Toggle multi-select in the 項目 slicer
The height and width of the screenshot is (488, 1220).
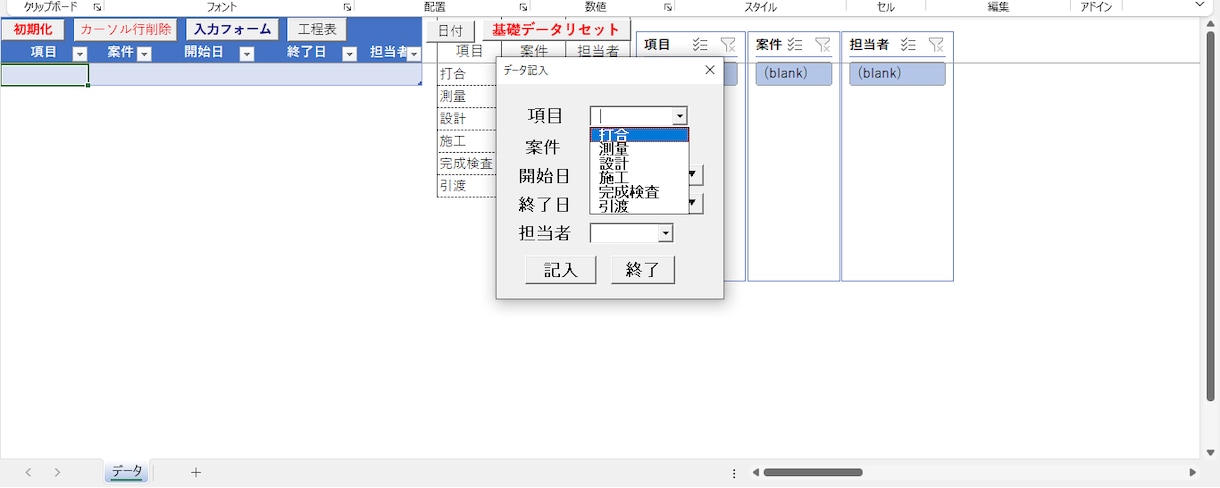coord(700,44)
